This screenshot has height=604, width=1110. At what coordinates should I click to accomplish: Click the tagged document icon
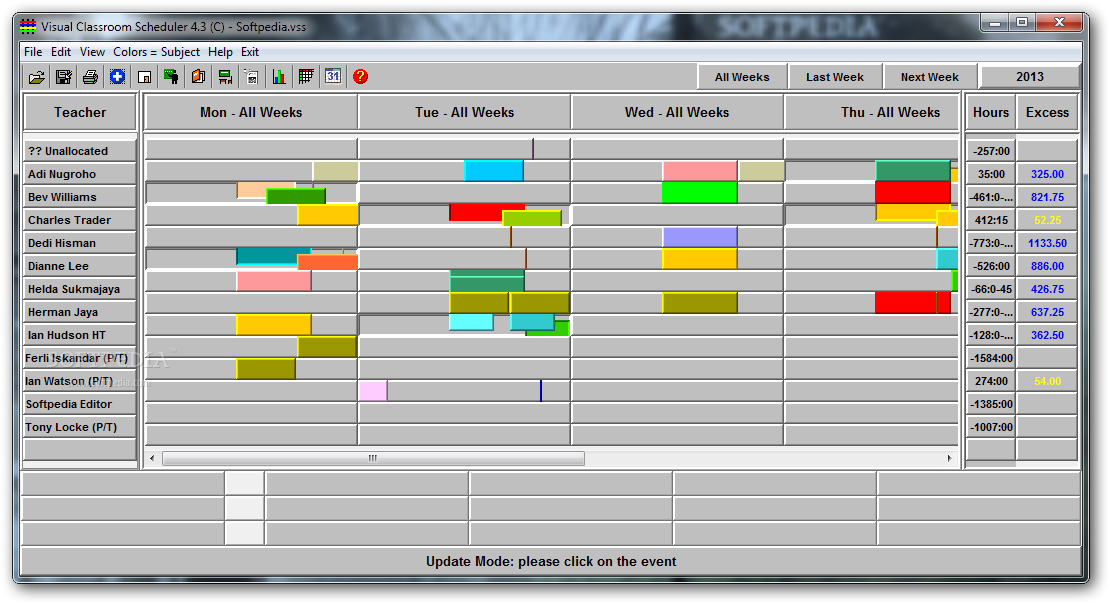(x=252, y=76)
